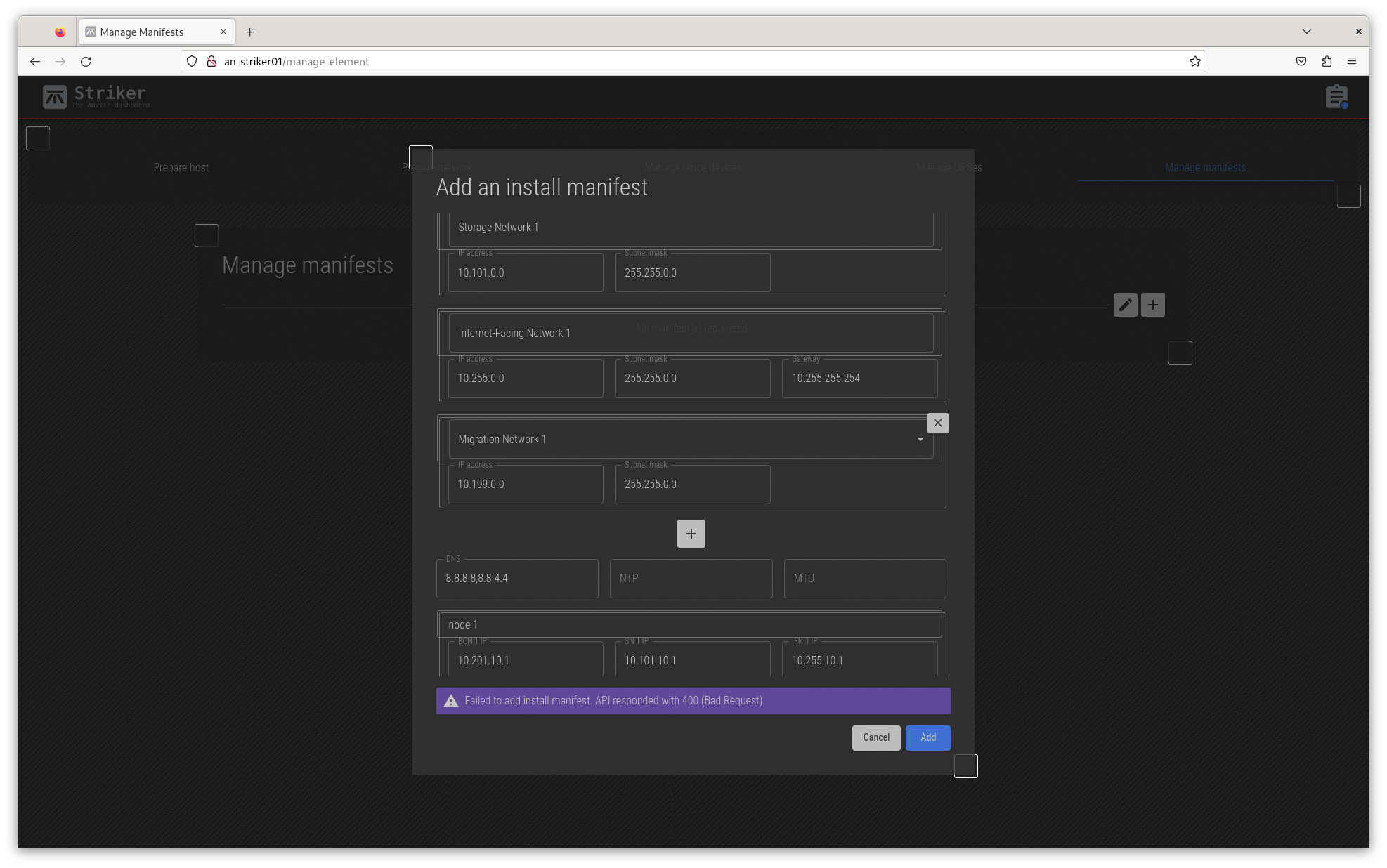Click the pencil edit manifests icon
Screen dimensions: 1387x868
[x=1125, y=305]
